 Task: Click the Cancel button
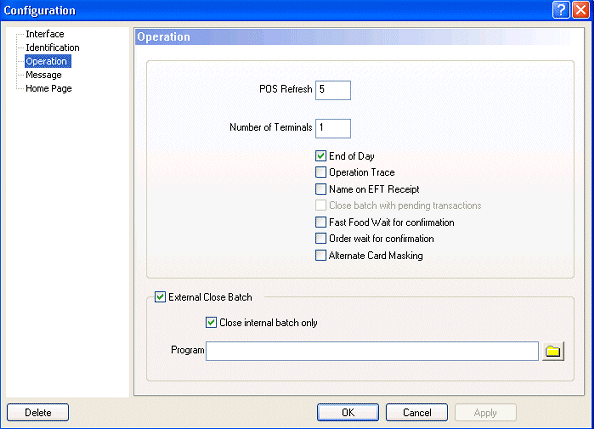pyautogui.click(x=417, y=412)
